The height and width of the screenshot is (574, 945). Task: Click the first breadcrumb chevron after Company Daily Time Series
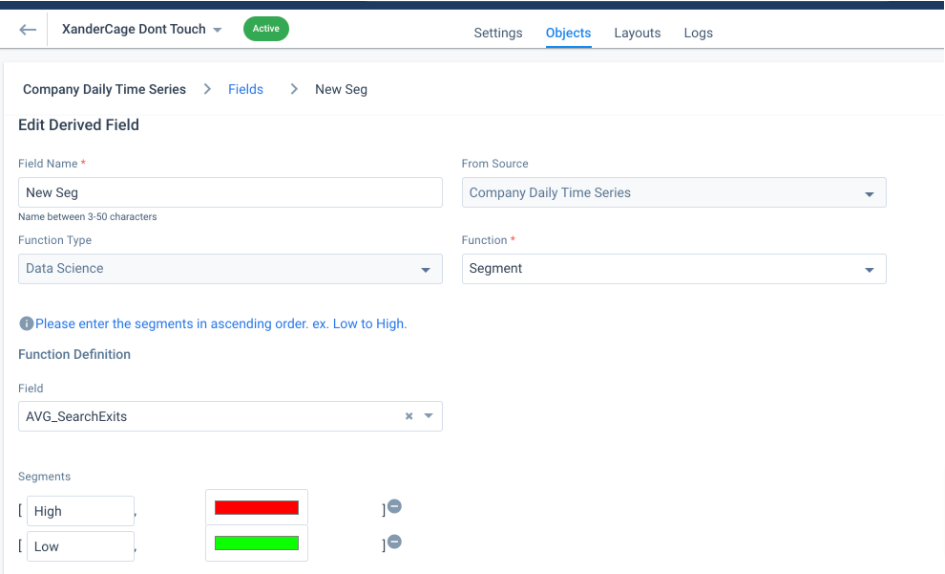(x=207, y=89)
